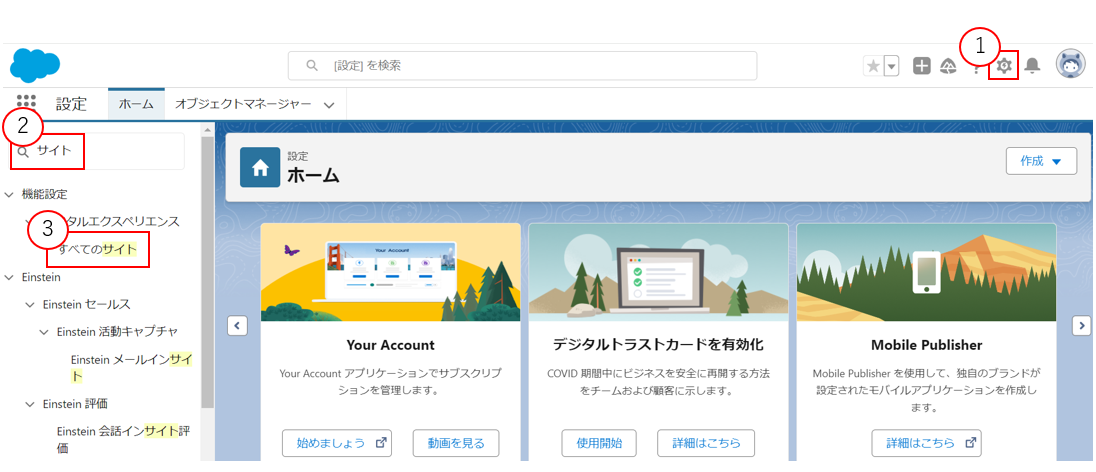Open the favorites list dropdown arrow
1096x472 pixels.
coord(891,66)
